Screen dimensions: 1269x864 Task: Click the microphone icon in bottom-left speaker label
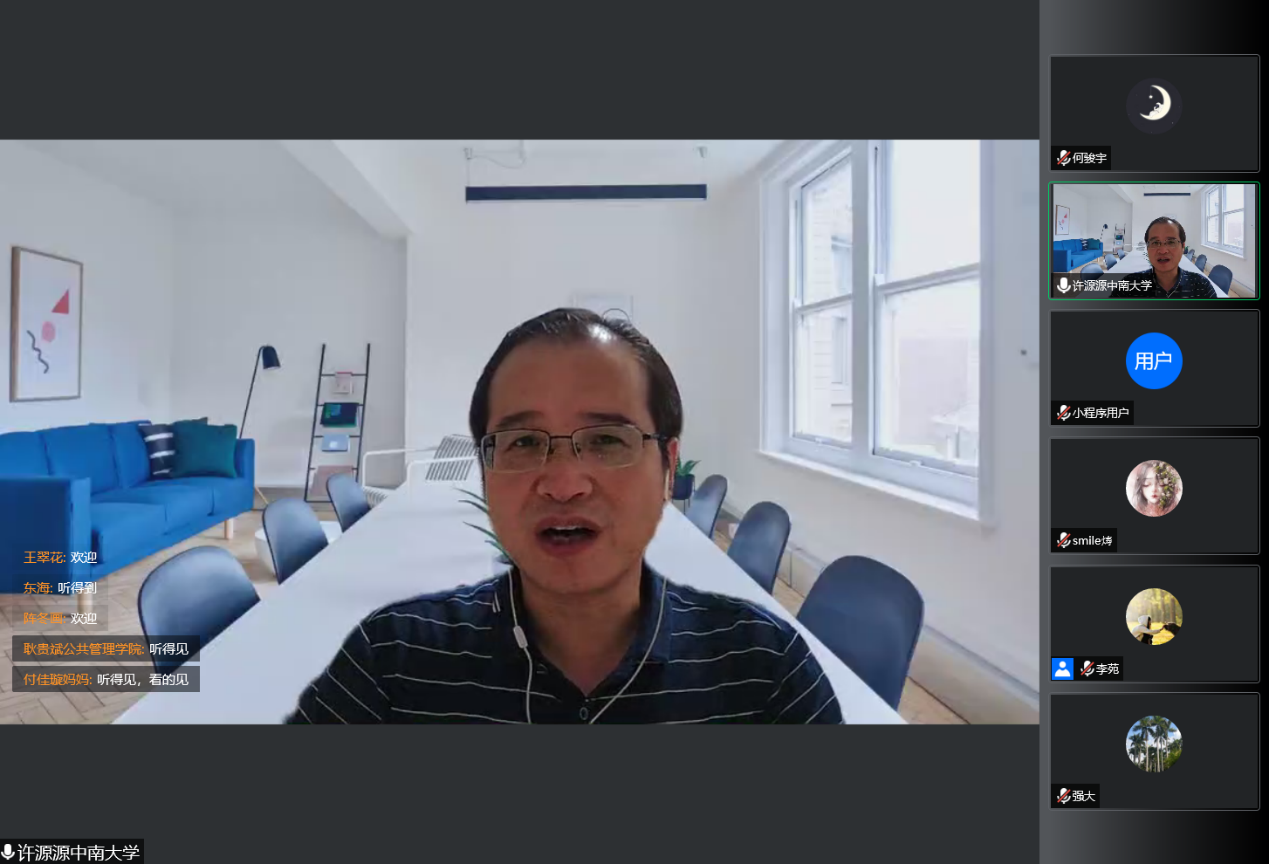coord(8,853)
